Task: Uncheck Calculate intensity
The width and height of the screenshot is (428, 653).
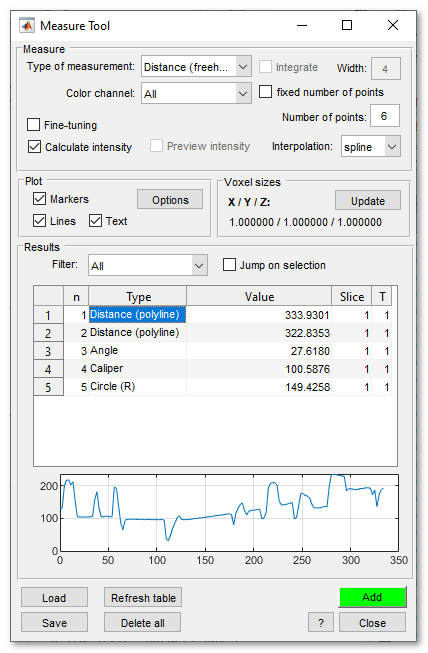Action: click(34, 147)
